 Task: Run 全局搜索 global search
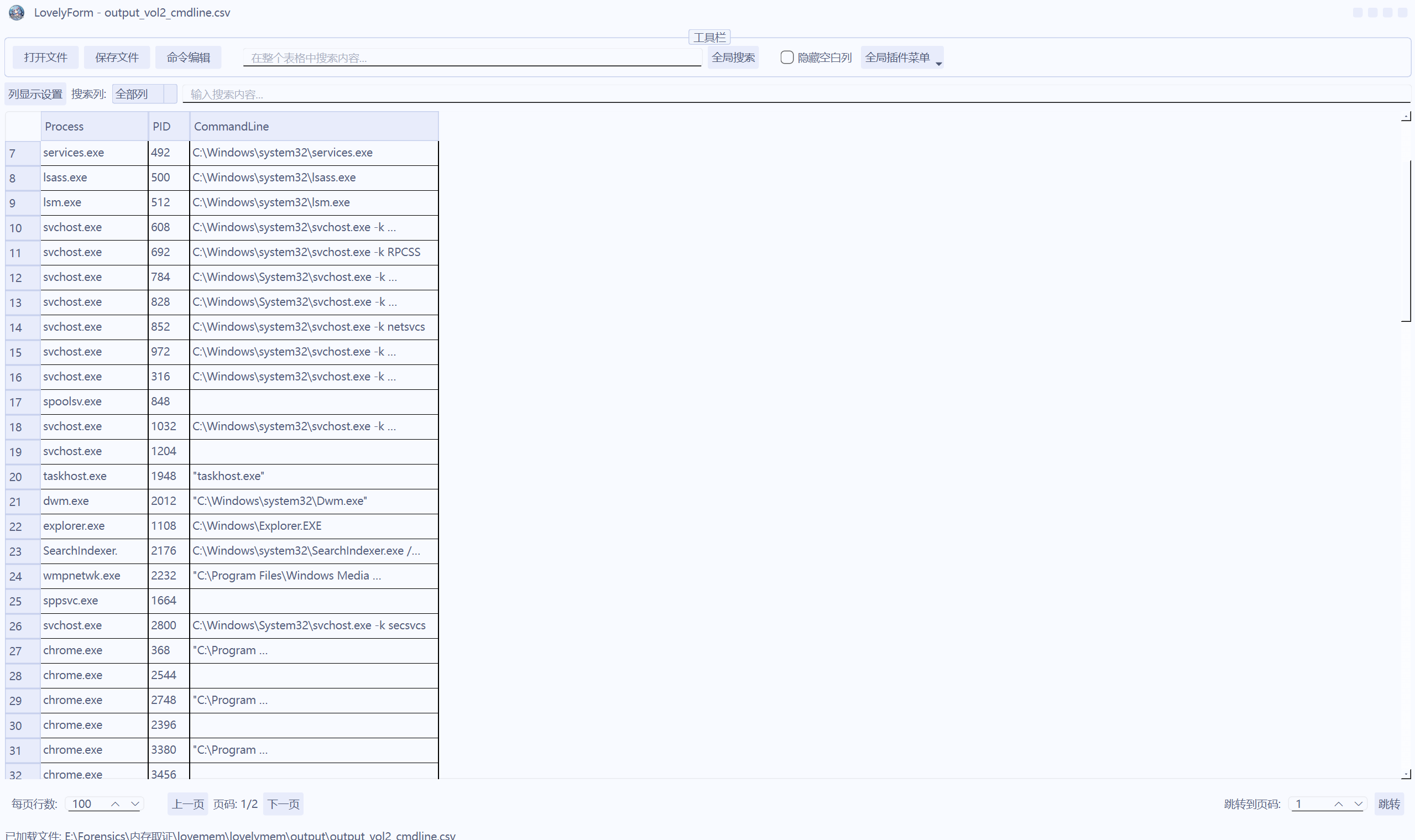tap(733, 57)
